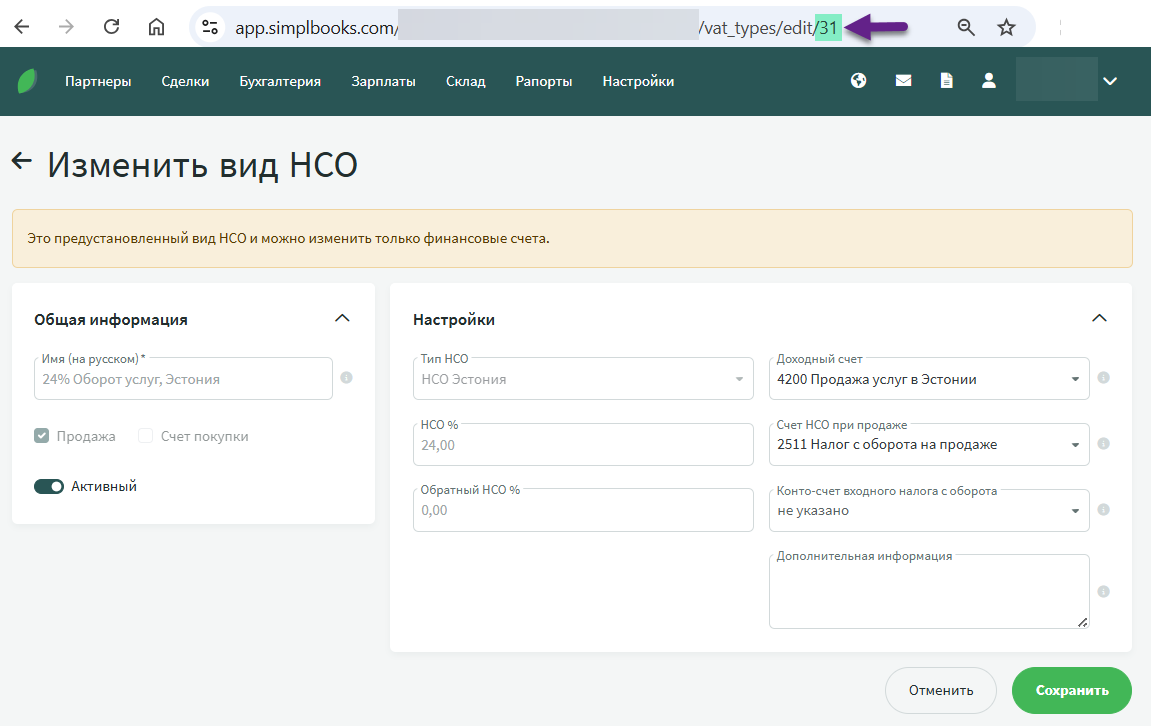Open the Счет НСО при продаже dropdown
The height and width of the screenshot is (726, 1151).
click(x=929, y=445)
